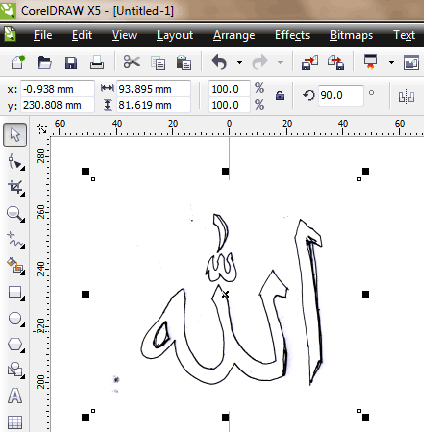Select the Shape tool
Image resolution: width=424 pixels, height=432 pixels.
tap(16, 162)
